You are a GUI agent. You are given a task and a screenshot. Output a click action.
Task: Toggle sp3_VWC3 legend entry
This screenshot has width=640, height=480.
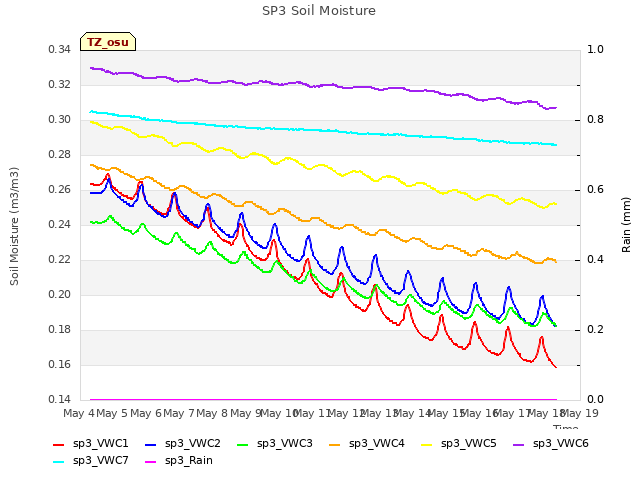pyautogui.click(x=275, y=444)
